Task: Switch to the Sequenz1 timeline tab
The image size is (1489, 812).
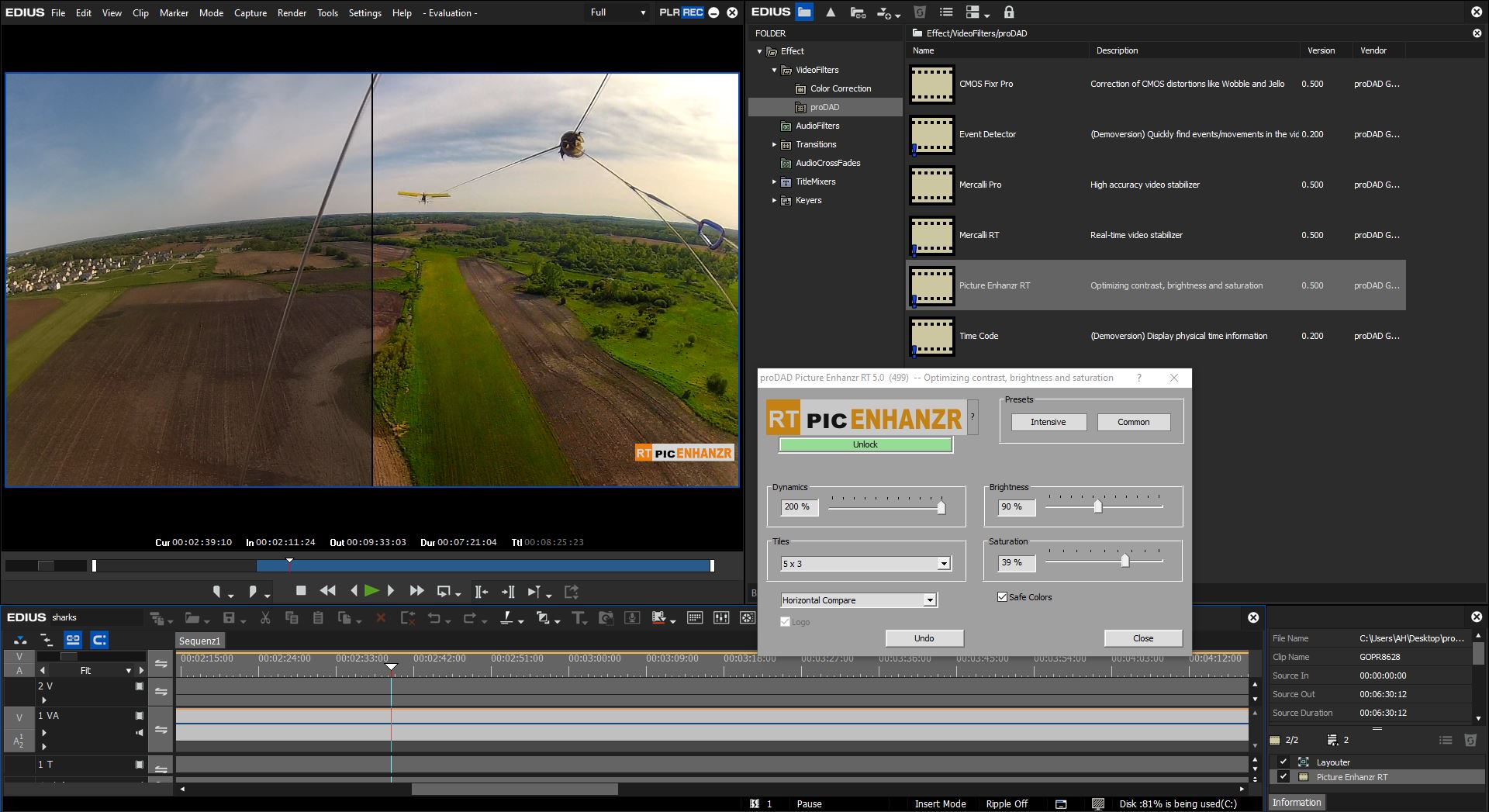Action: (x=200, y=641)
